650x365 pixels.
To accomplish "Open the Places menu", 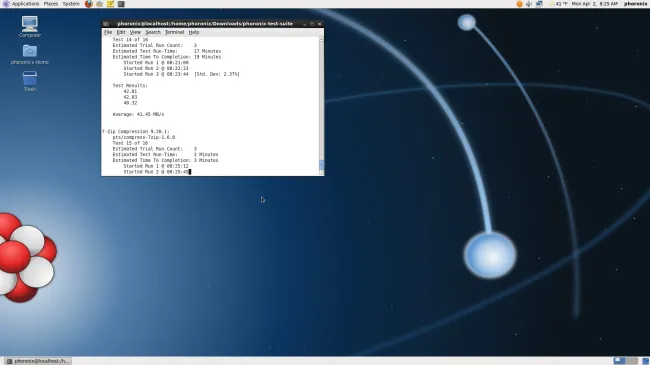I will (x=51, y=4).
